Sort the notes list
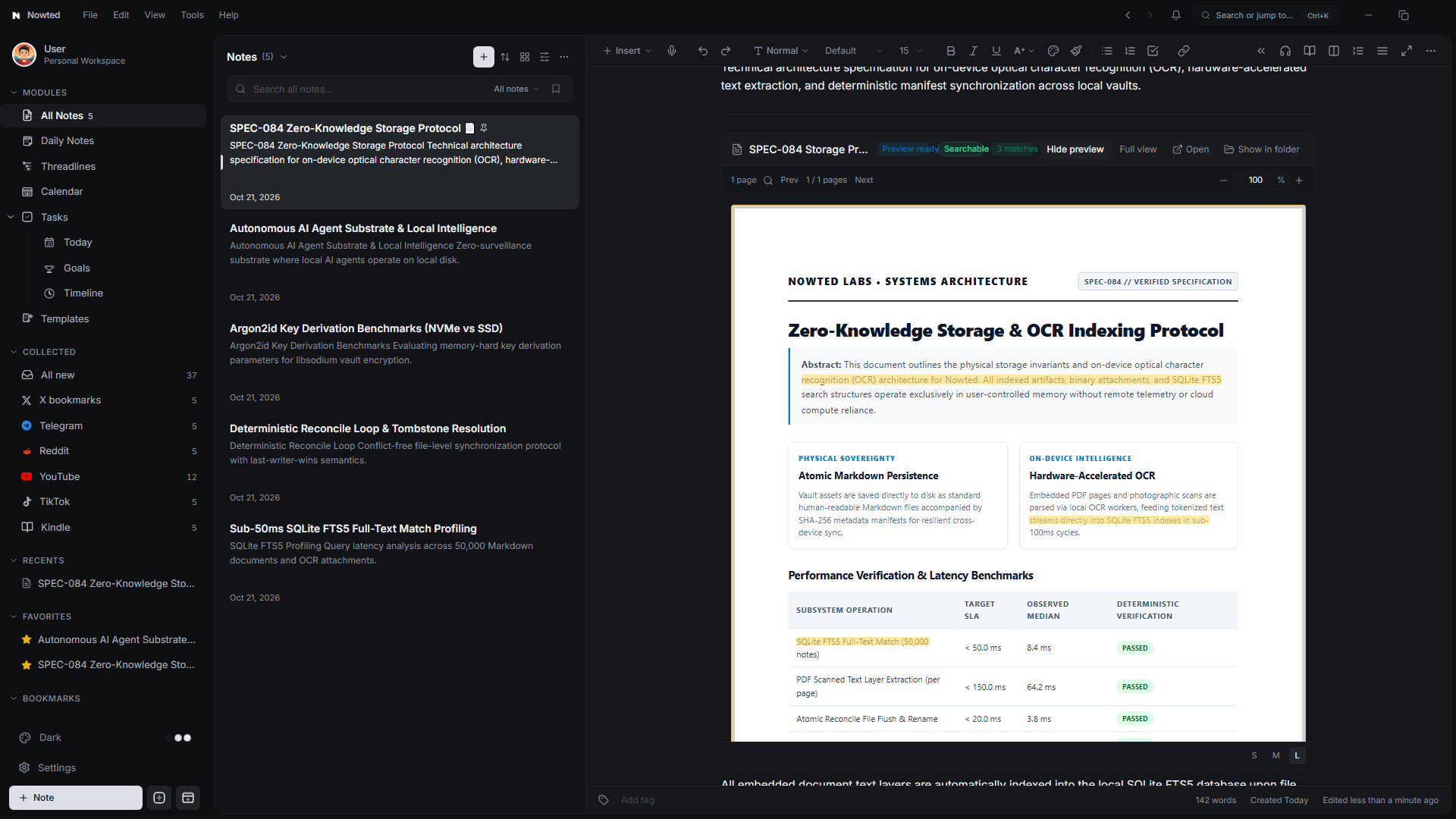Viewport: 1456px width, 819px height. [x=505, y=57]
